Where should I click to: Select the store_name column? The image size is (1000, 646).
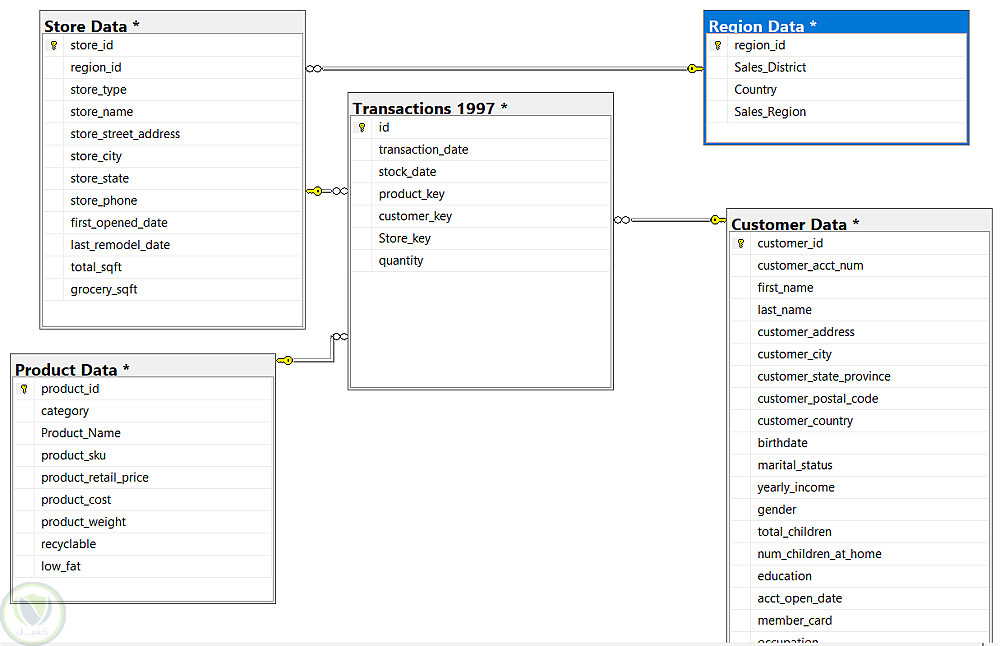click(172, 112)
